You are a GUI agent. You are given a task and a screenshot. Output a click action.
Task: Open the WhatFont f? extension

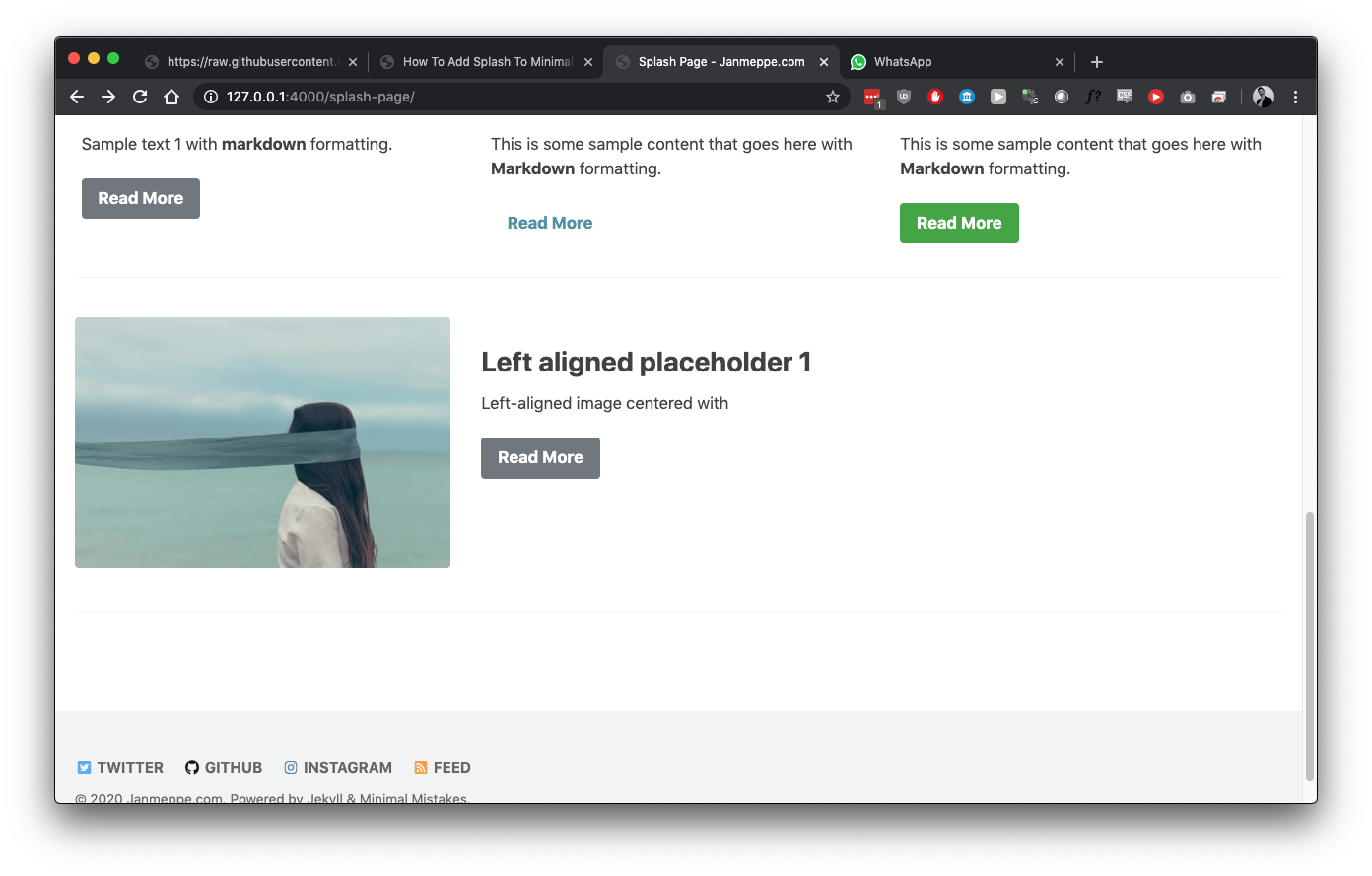coord(1093,97)
